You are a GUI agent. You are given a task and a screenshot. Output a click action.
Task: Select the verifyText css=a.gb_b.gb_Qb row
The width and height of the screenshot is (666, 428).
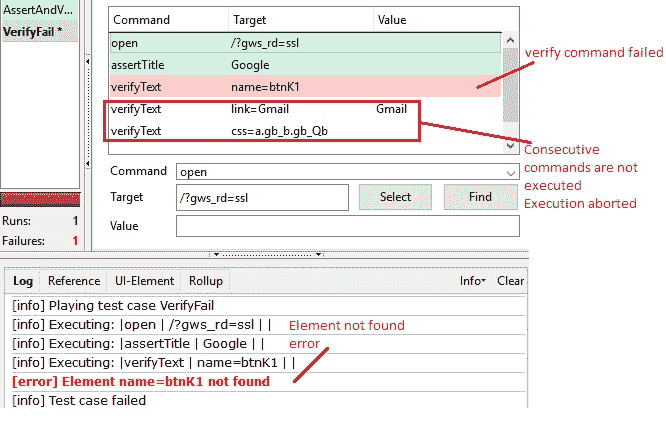click(305, 131)
